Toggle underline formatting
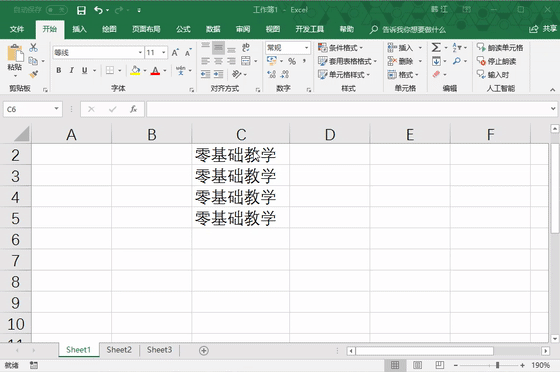The height and width of the screenshot is (372, 560). tap(85, 70)
